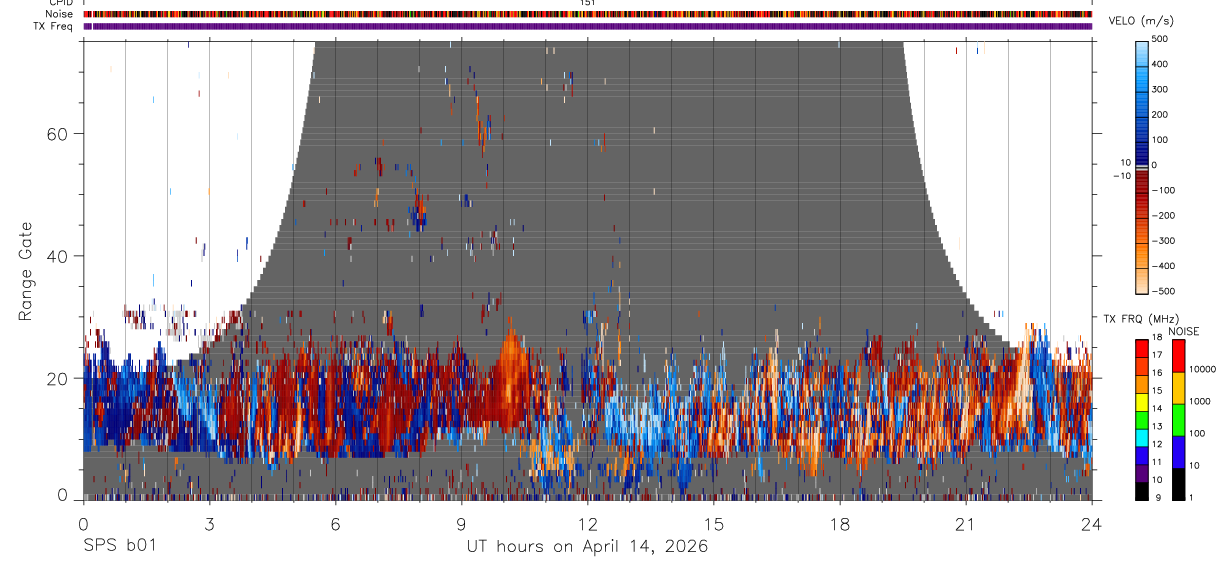The width and height of the screenshot is (1228, 567).
Task: Click the 'Noise' row label at top
Action: click(x=60, y=15)
